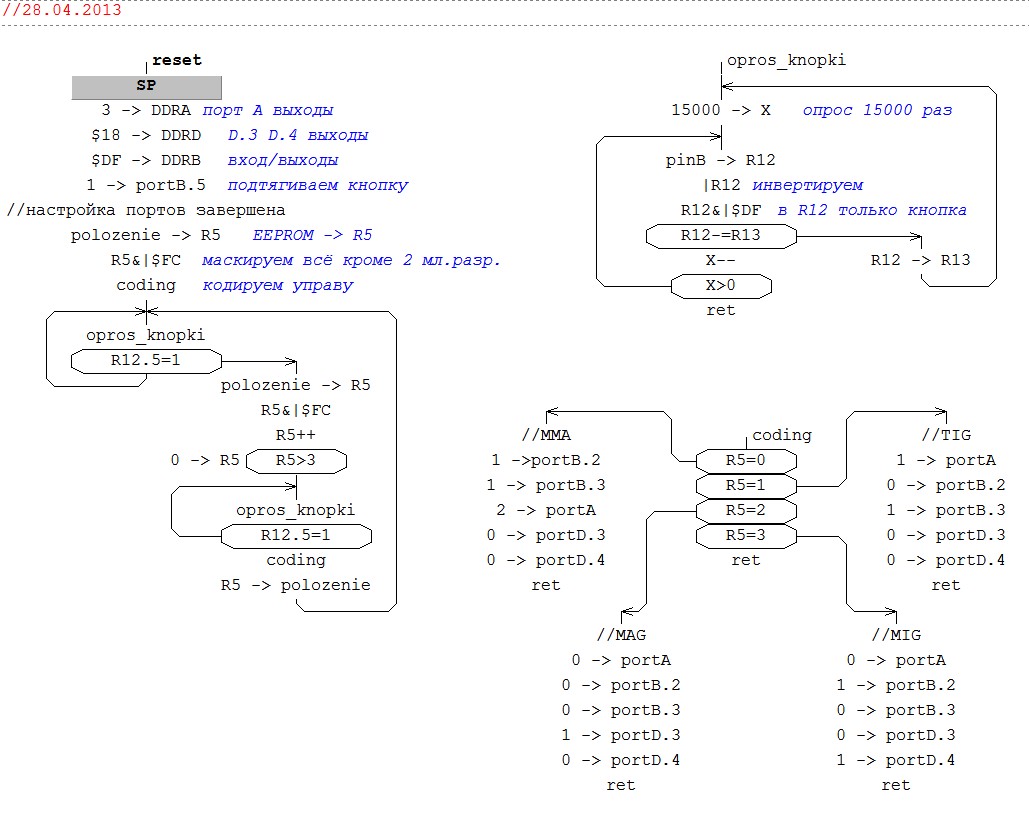Click the 'R5 -> polozenie' line

click(295, 585)
